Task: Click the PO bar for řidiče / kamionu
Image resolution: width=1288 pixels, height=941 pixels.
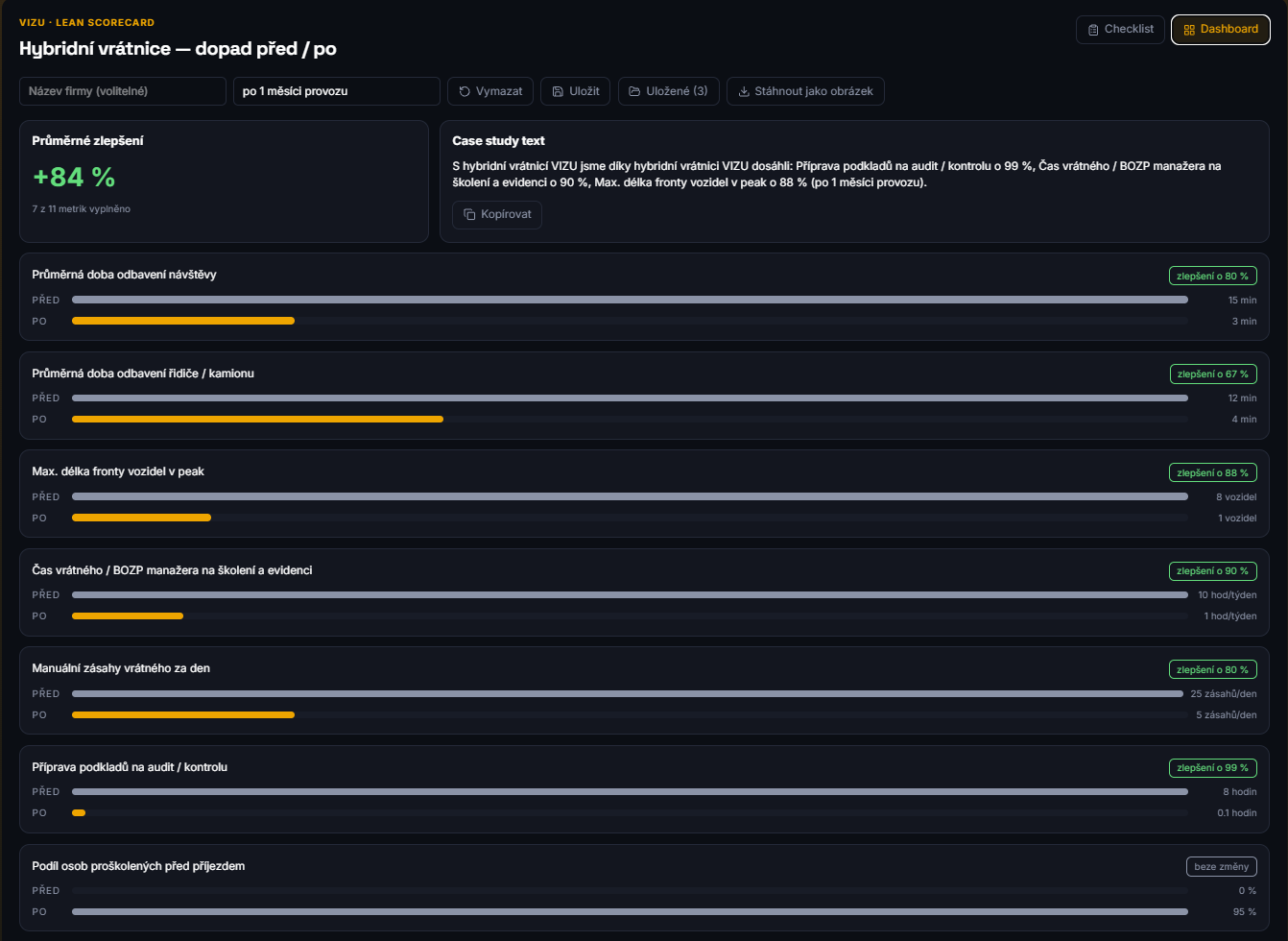Action: tap(257, 419)
